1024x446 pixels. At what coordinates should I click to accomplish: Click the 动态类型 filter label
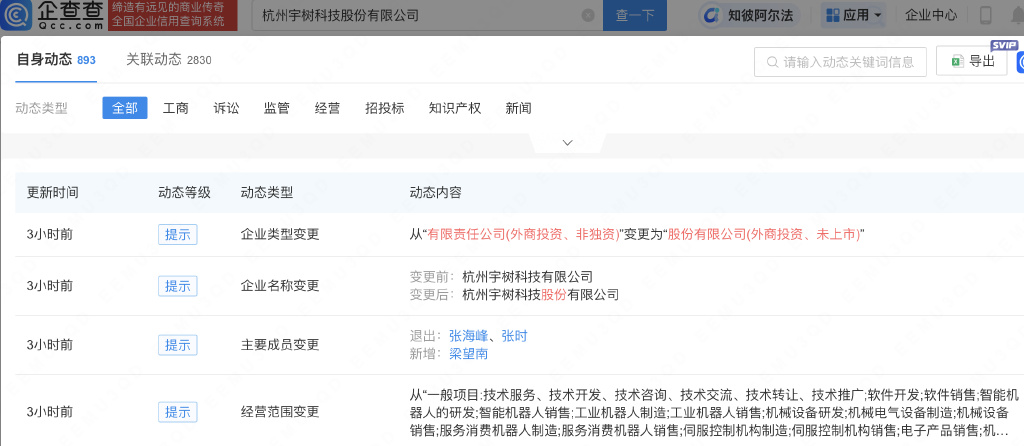coord(42,108)
